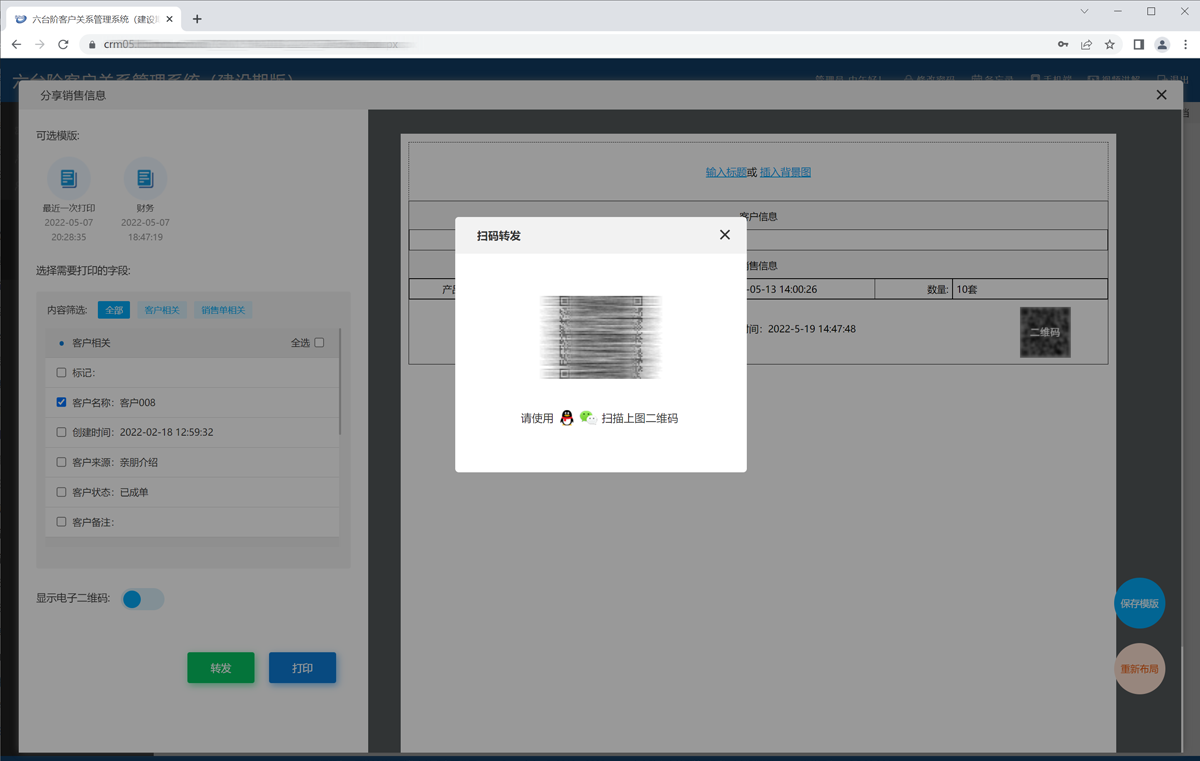The image size is (1200, 761).
Task: Open the browser side panel icon
Action: (x=1138, y=45)
